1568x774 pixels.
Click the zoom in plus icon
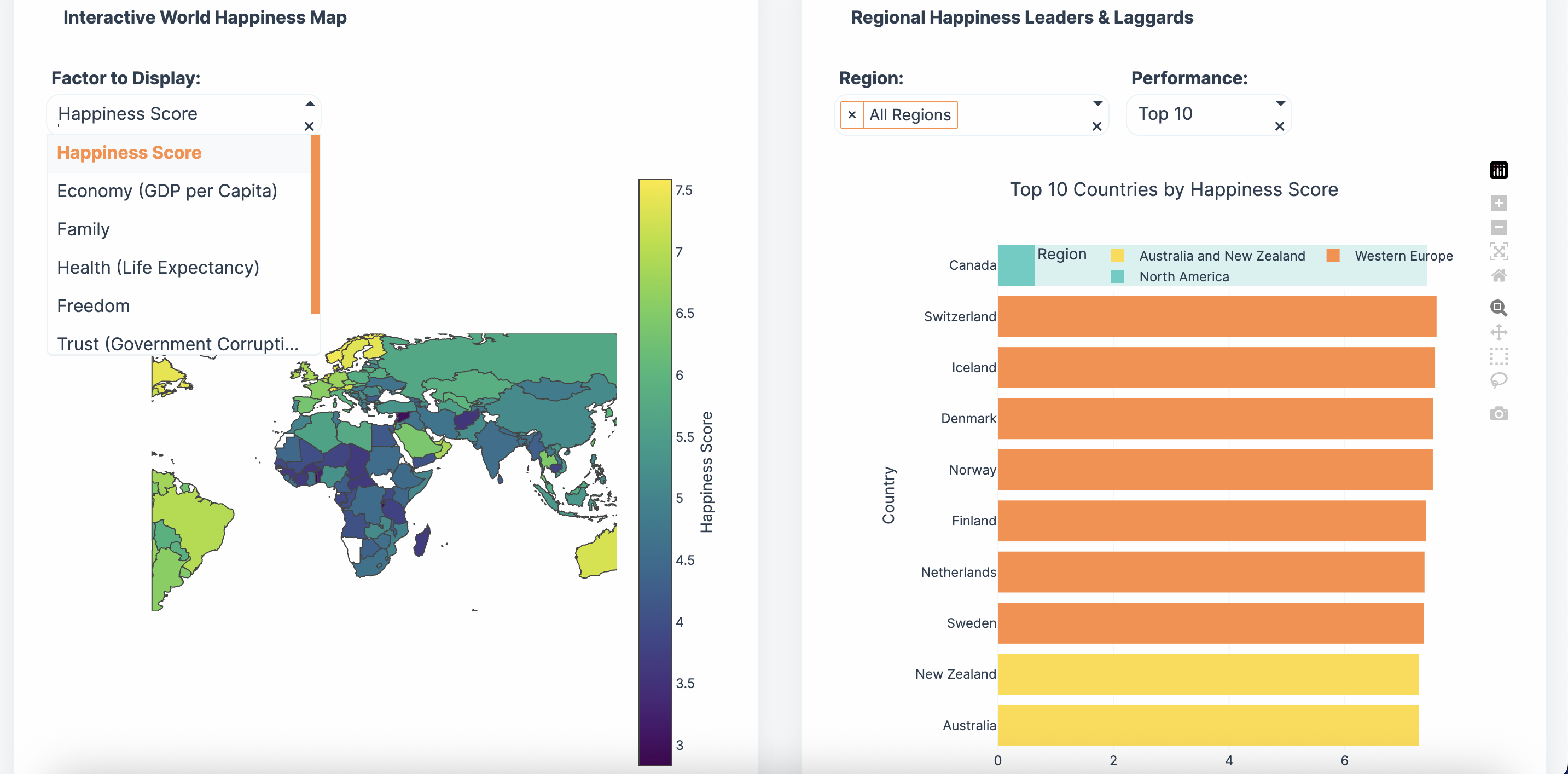pyautogui.click(x=1499, y=203)
